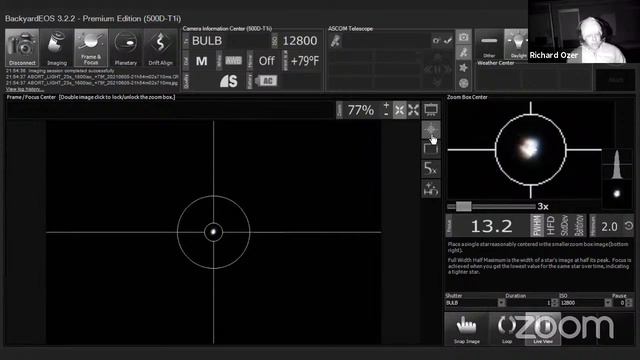
Task: Click the star panel side icon
Action: pyautogui.click(x=463, y=67)
